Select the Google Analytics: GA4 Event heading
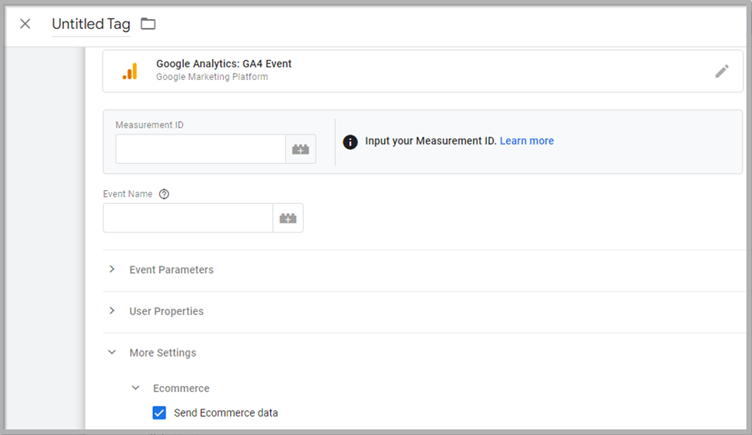 tap(223, 64)
